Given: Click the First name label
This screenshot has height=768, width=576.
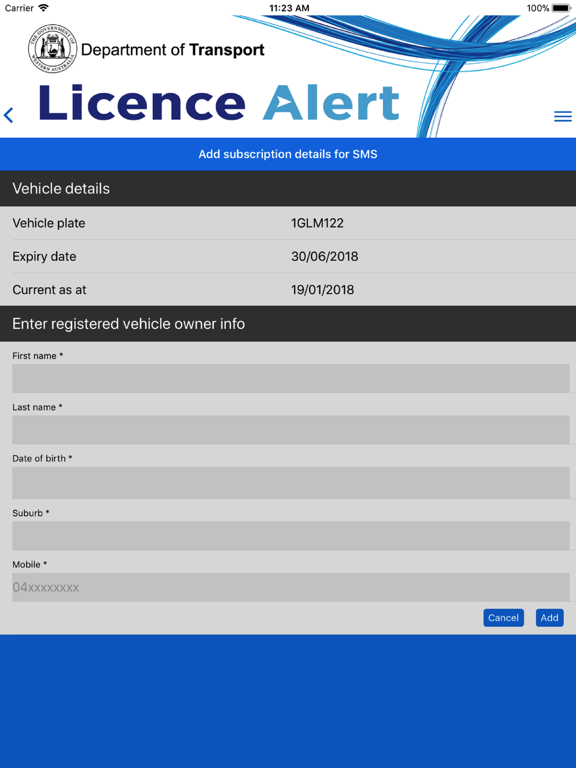Looking at the screenshot, I should click(37, 356).
